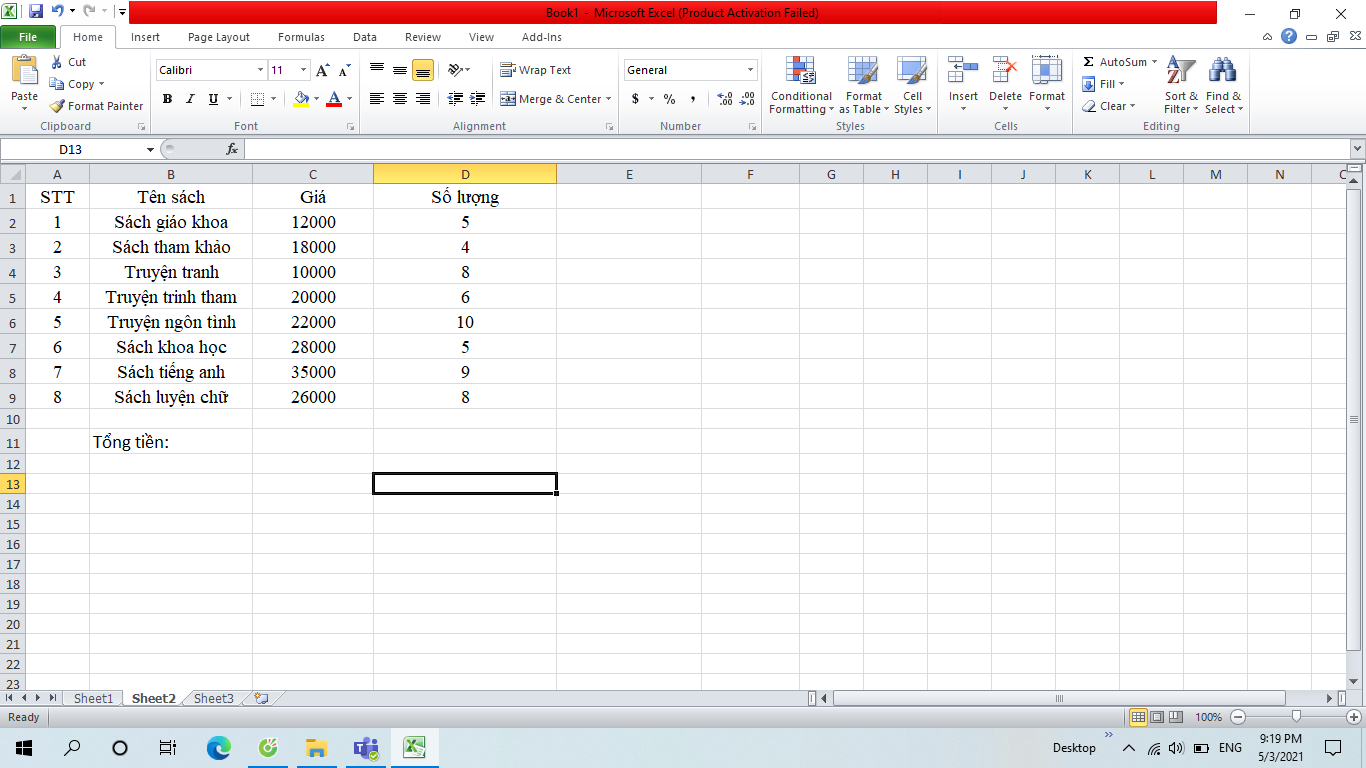Click the Format as Table button
The height and width of the screenshot is (768, 1366).
863,85
